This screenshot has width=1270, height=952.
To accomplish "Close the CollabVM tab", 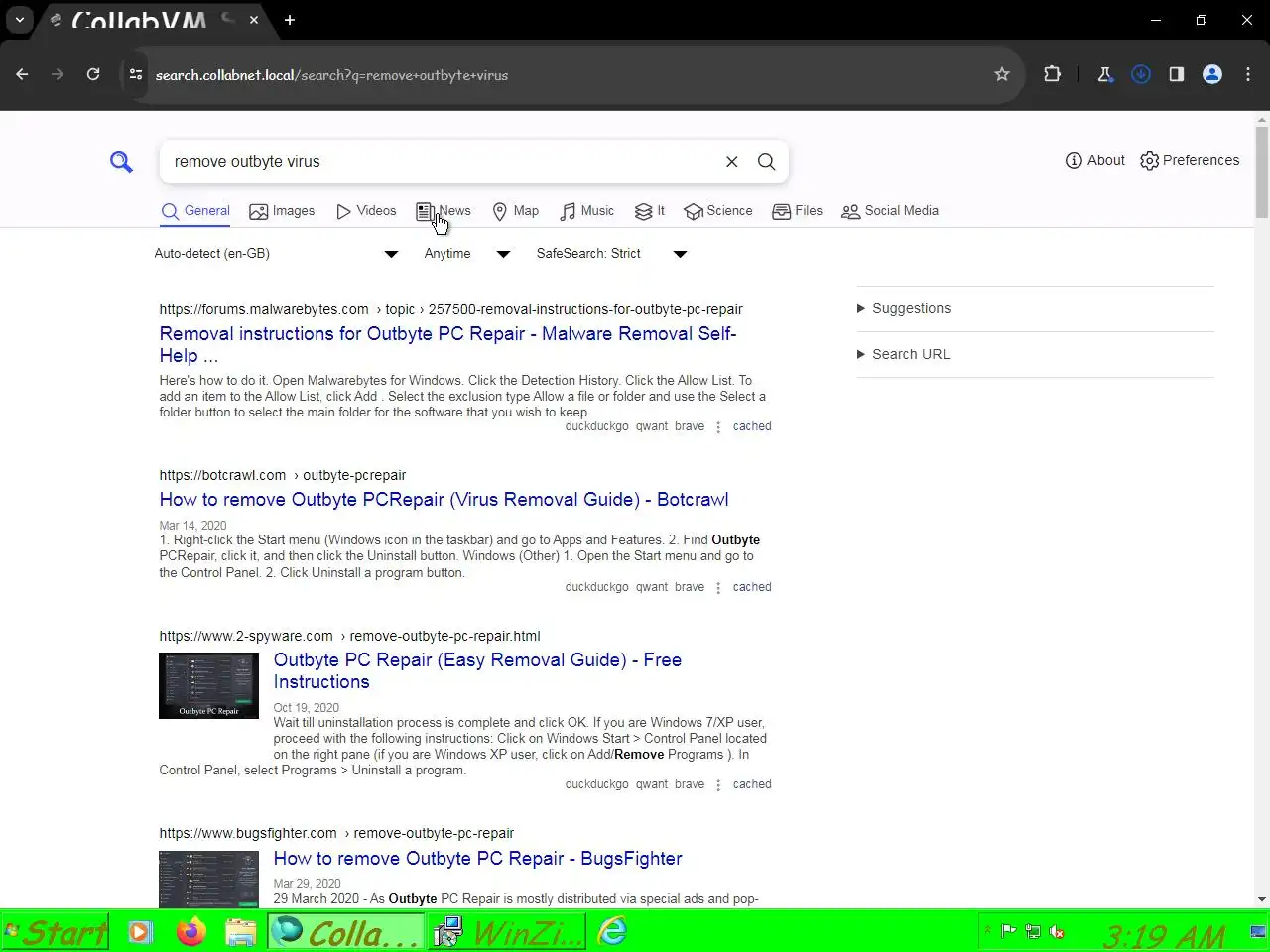I will pyautogui.click(x=254, y=20).
